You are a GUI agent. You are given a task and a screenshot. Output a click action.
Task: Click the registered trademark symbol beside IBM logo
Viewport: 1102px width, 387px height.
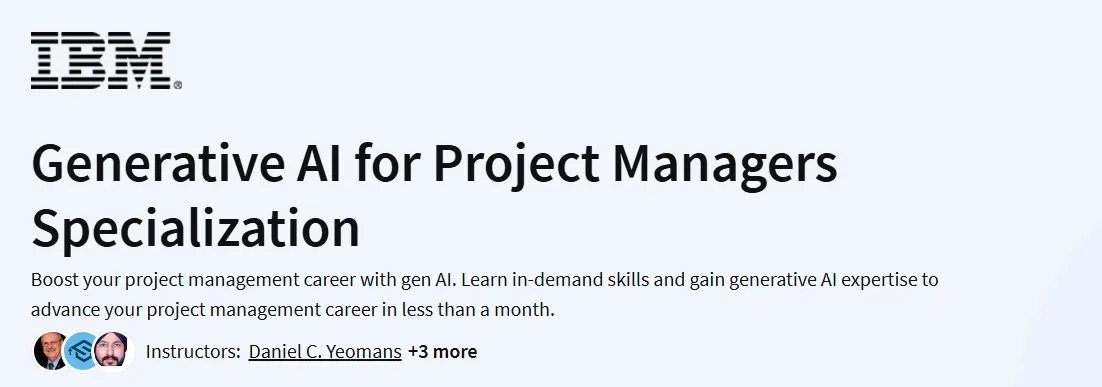(177, 85)
